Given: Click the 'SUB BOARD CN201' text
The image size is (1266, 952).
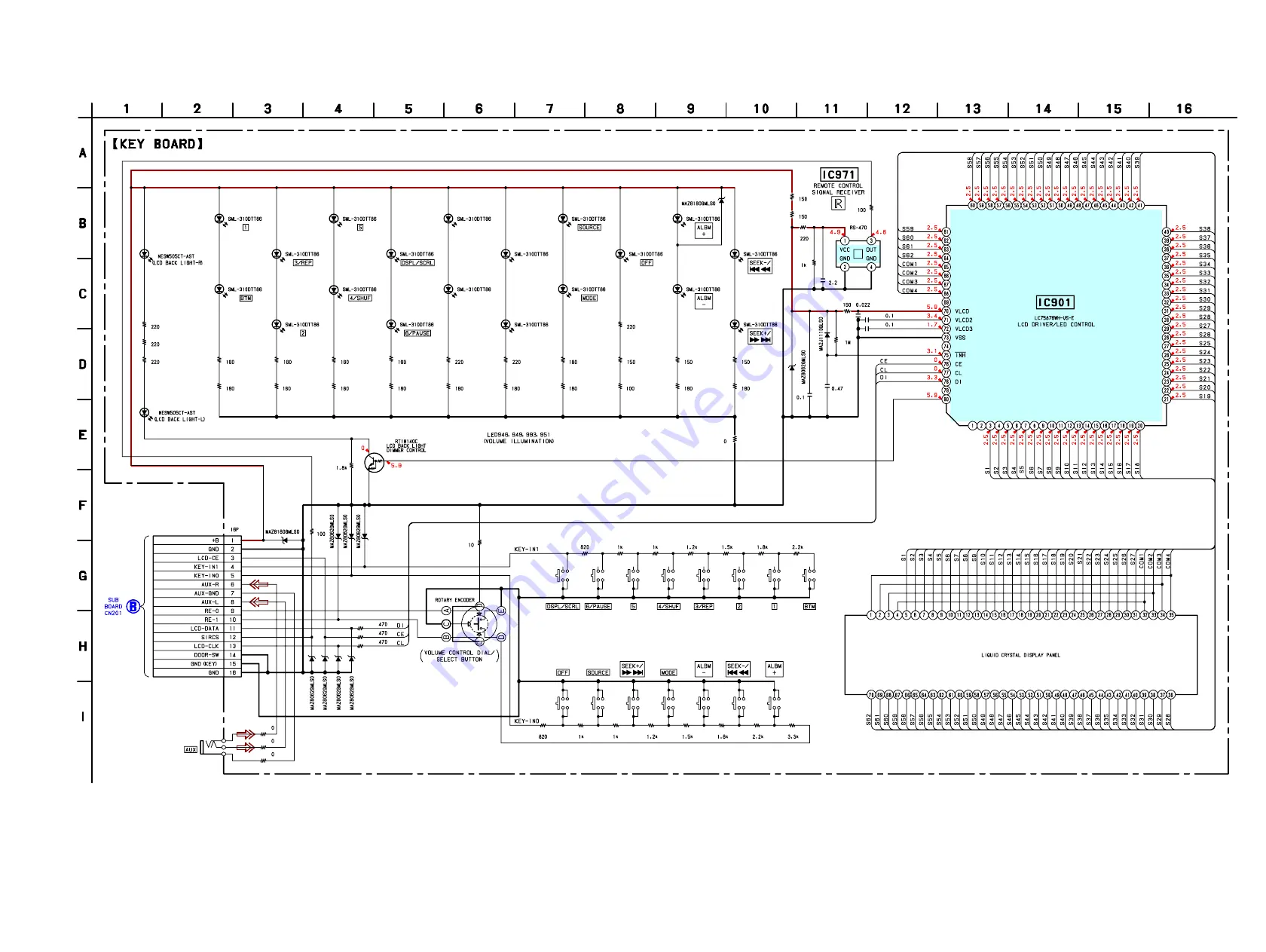Looking at the screenshot, I should click(x=113, y=607).
